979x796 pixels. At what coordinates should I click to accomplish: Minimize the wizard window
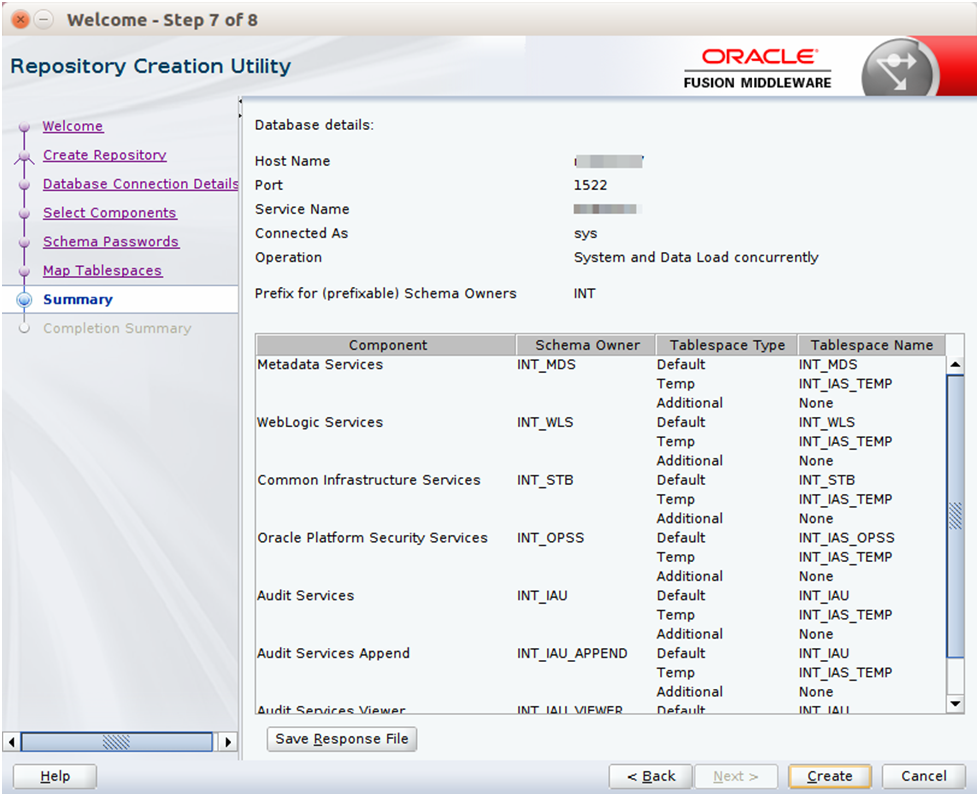point(43,20)
